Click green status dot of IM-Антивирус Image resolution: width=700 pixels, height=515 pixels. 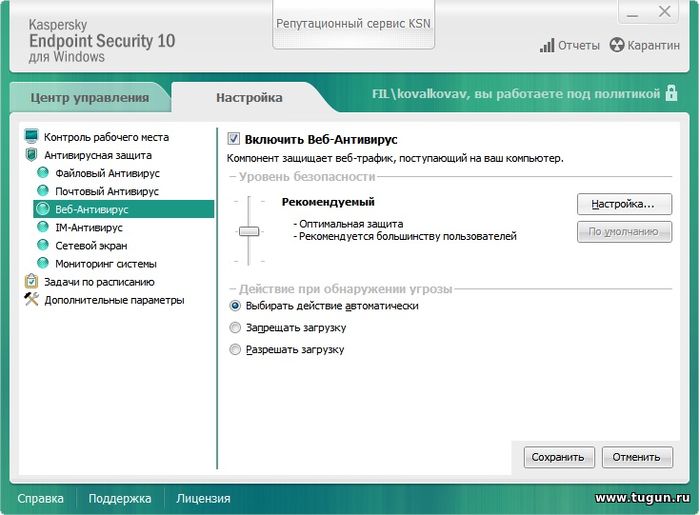click(43, 227)
